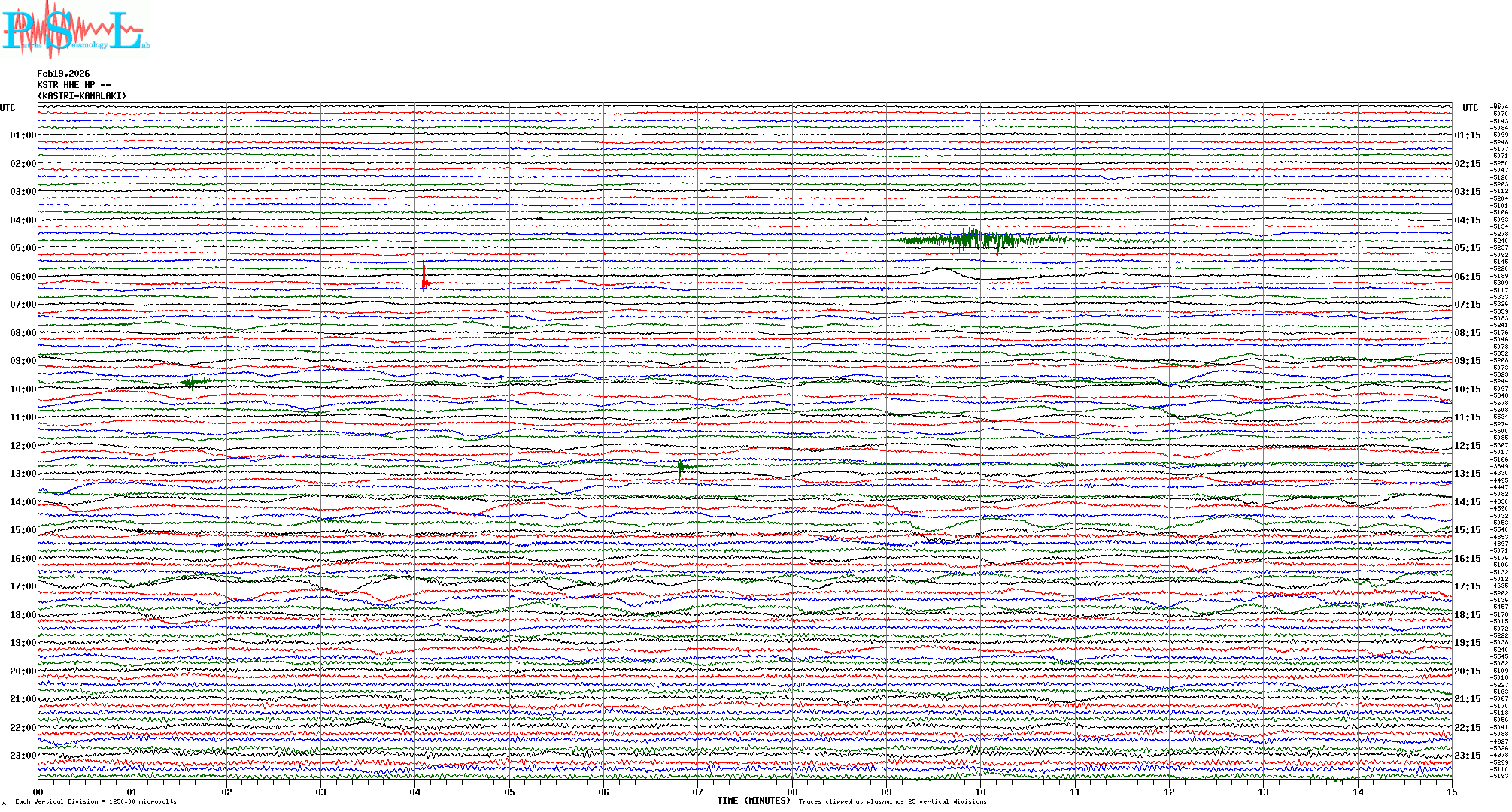Viewport: 1512px width, 812px height.
Task: Click the 17:15 time label on right
Action: 1467,586
